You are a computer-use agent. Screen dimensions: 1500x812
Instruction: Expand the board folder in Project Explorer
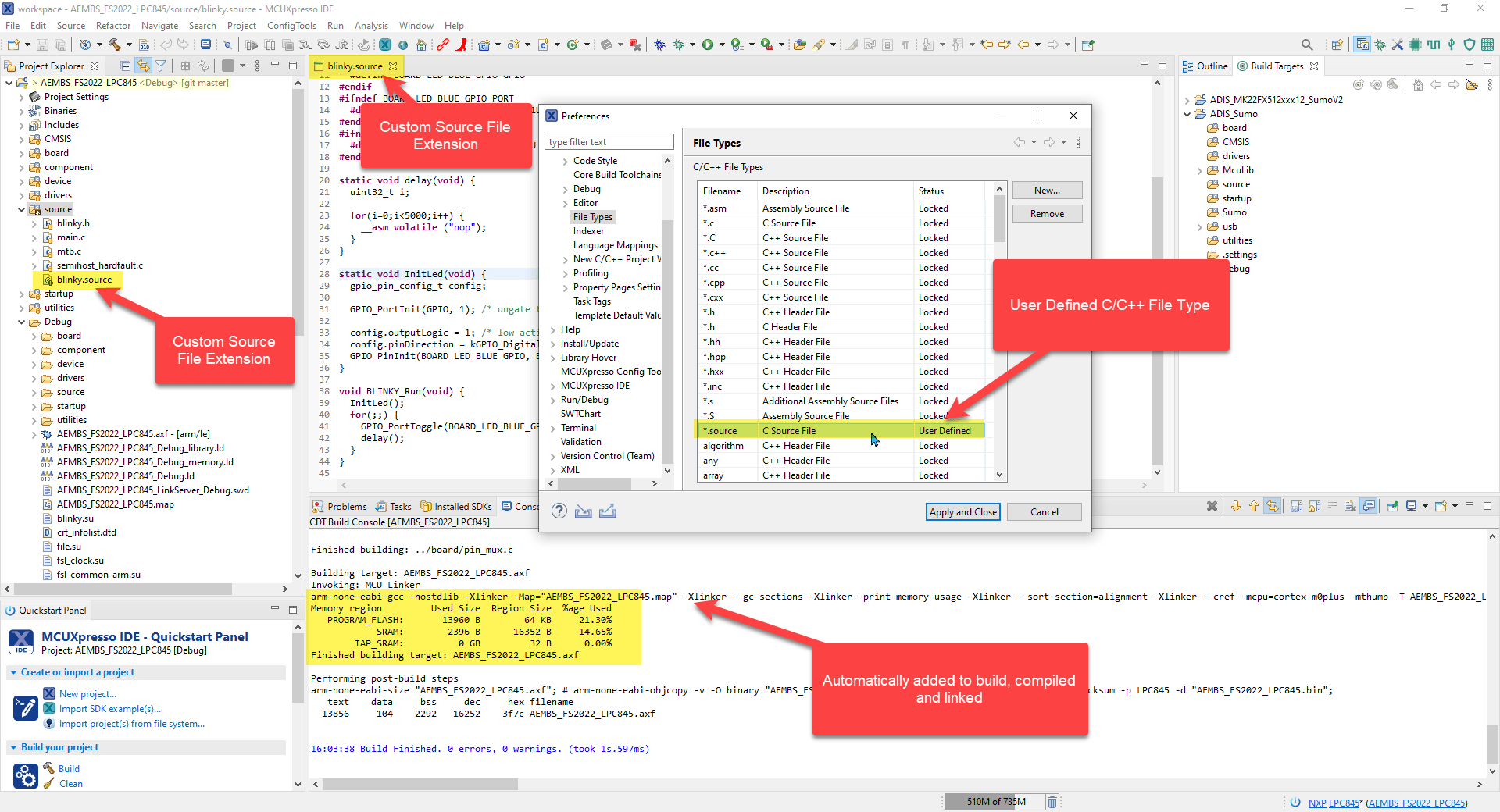20,153
